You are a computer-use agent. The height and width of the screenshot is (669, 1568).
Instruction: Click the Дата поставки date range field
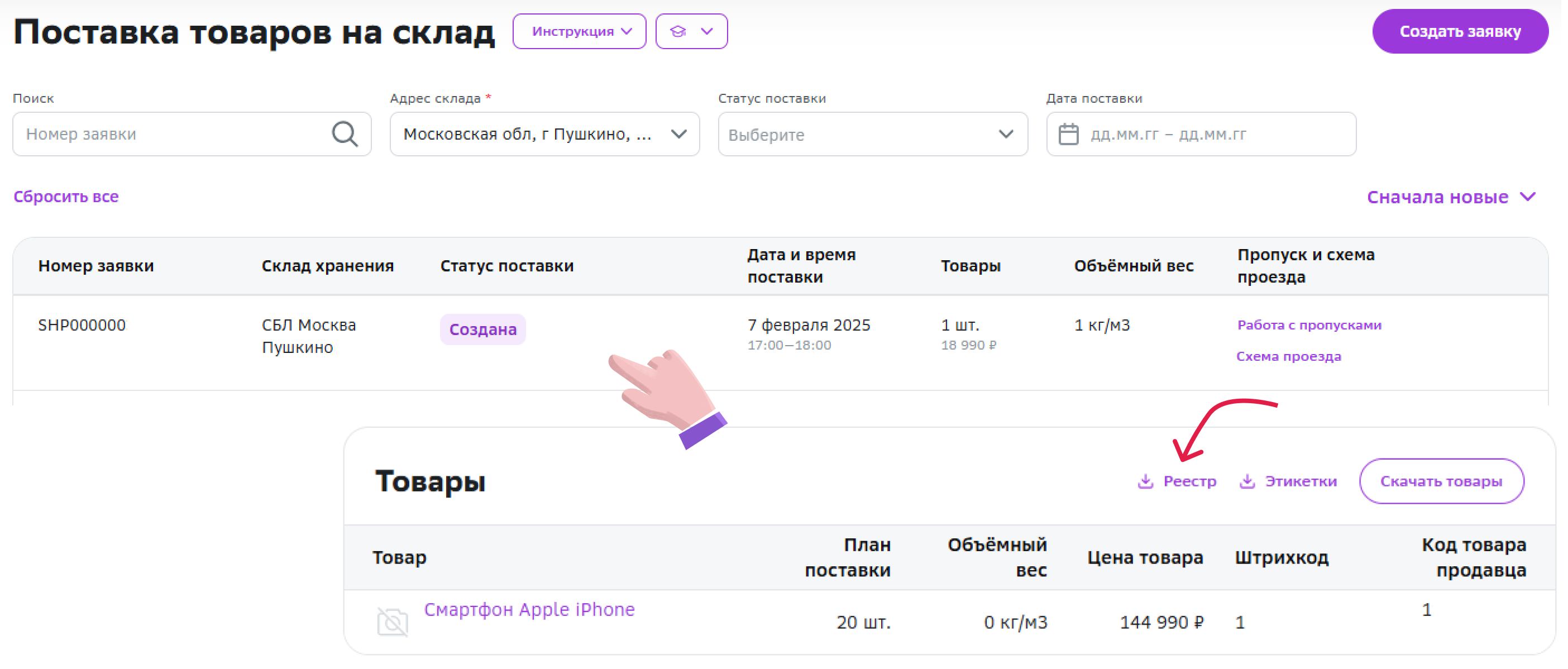coord(1211,134)
